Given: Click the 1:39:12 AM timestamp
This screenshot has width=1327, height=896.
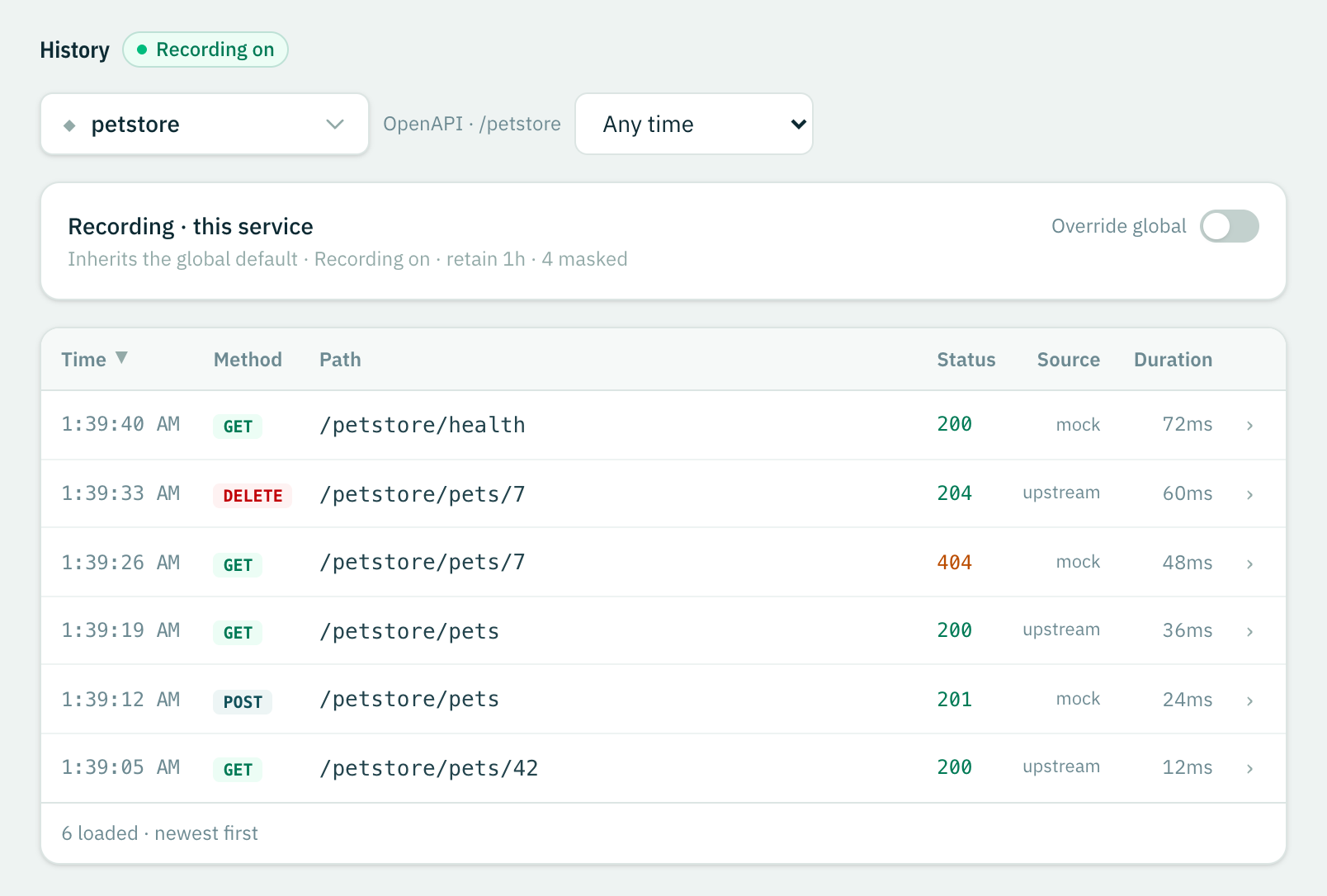Looking at the screenshot, I should point(120,700).
